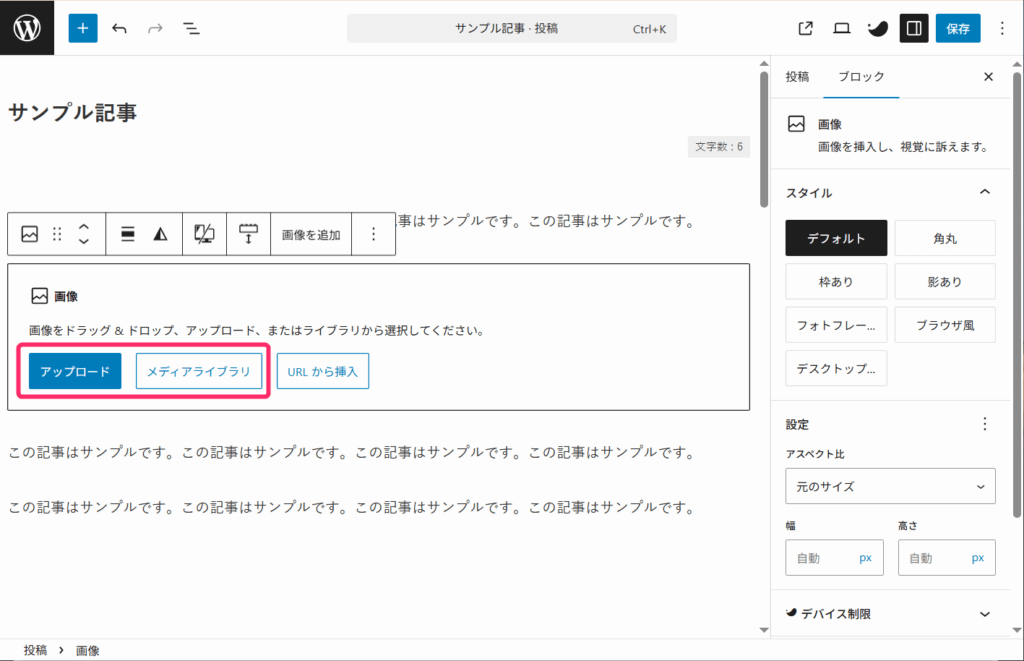Click the image icon in placeholder heading

(39, 296)
